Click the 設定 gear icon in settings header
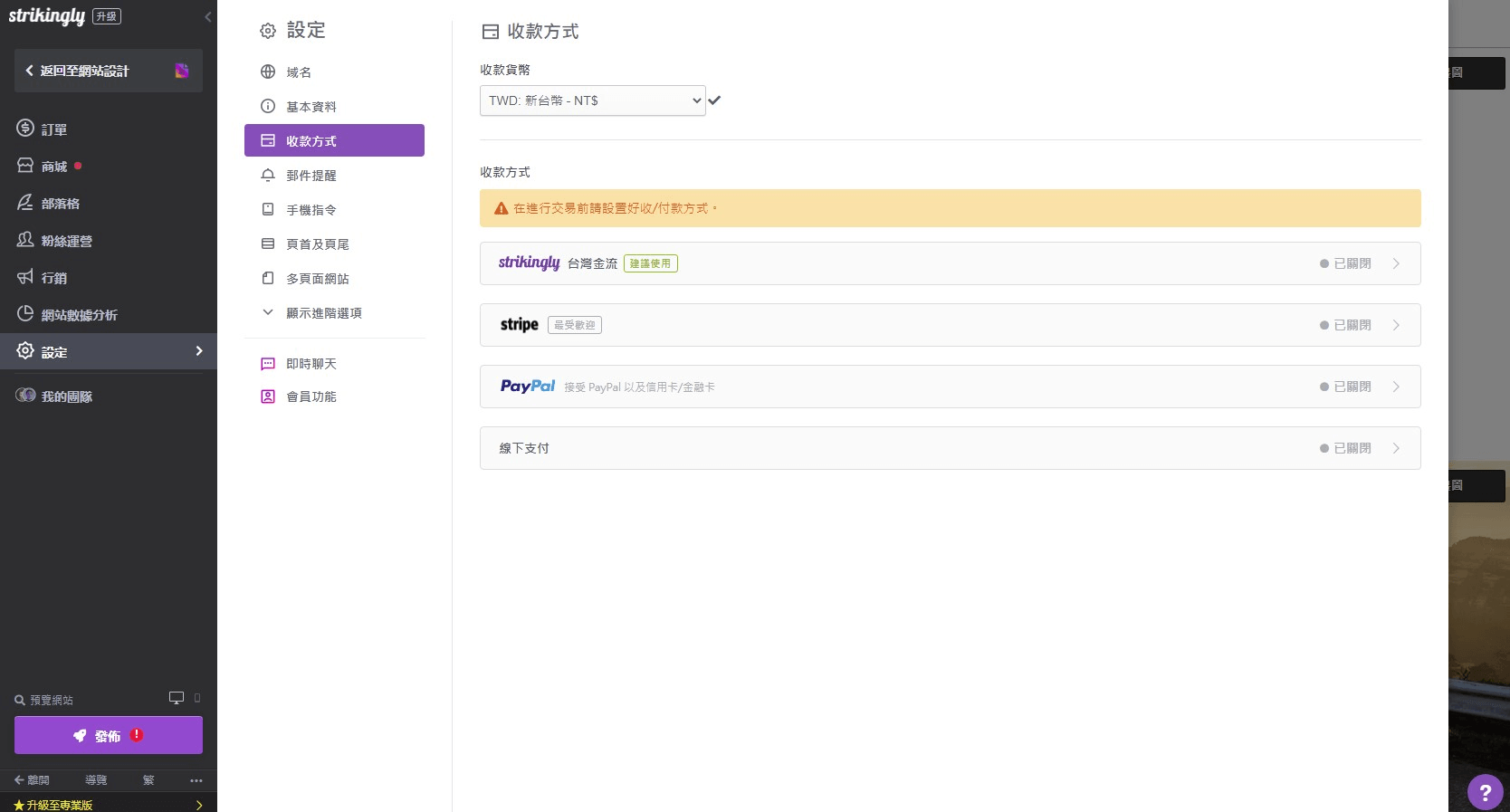Image resolution: width=1510 pixels, height=812 pixels. pyautogui.click(x=268, y=31)
